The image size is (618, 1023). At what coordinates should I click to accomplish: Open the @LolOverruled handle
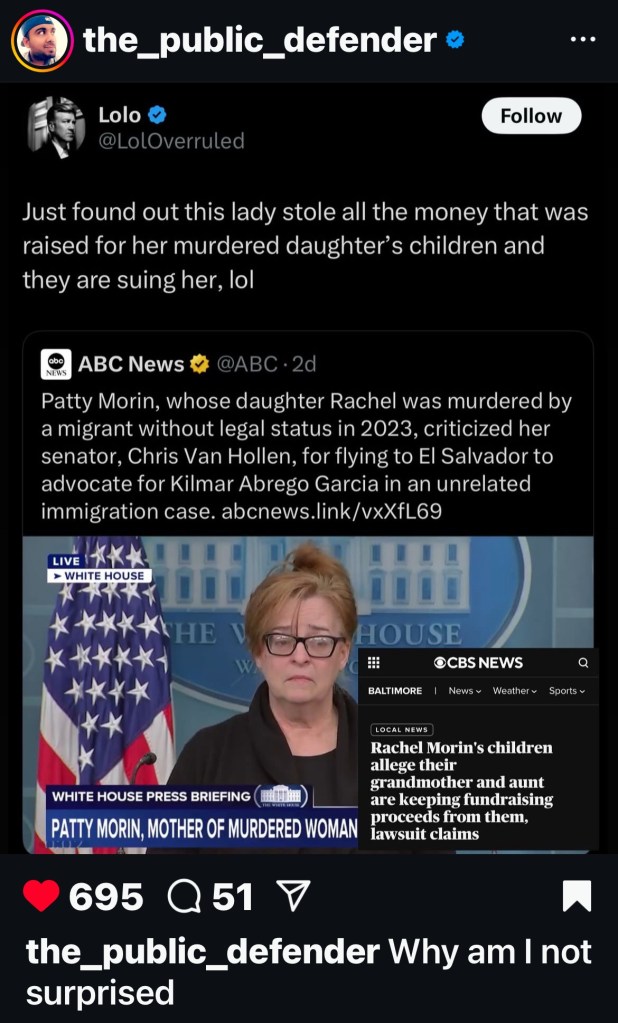171,141
